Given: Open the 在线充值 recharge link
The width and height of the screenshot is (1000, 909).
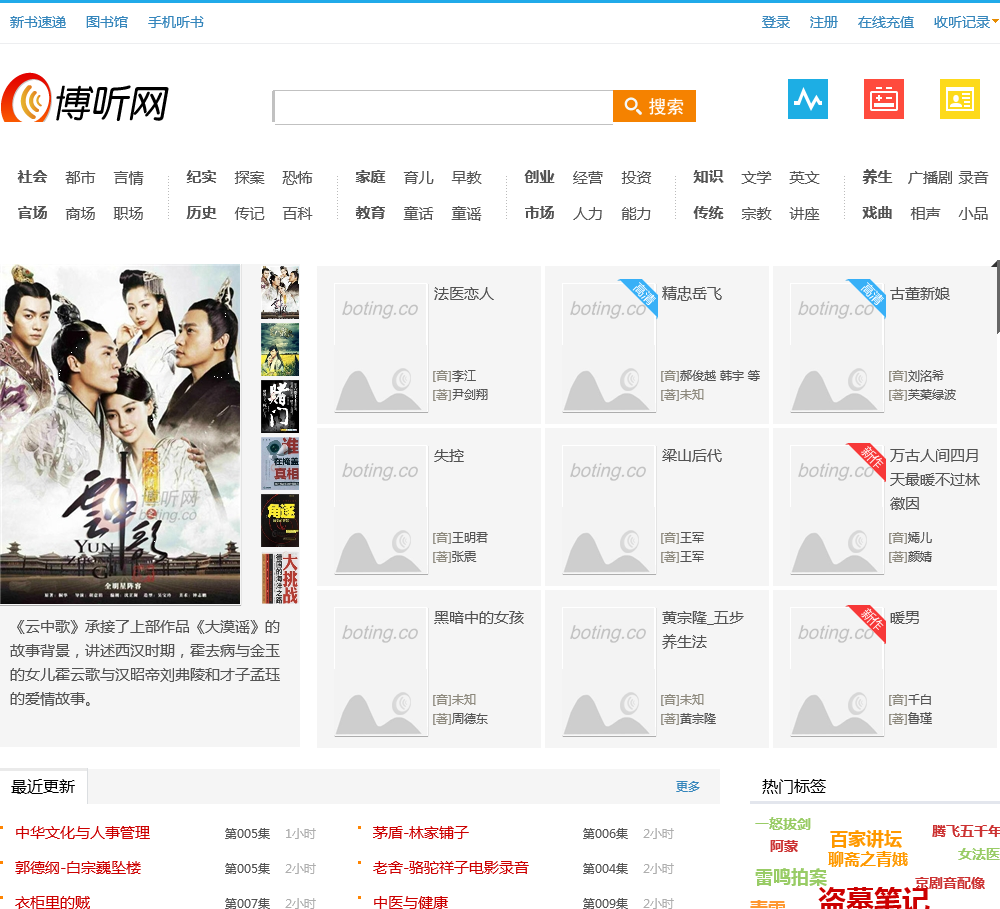Looking at the screenshot, I should coord(885,22).
